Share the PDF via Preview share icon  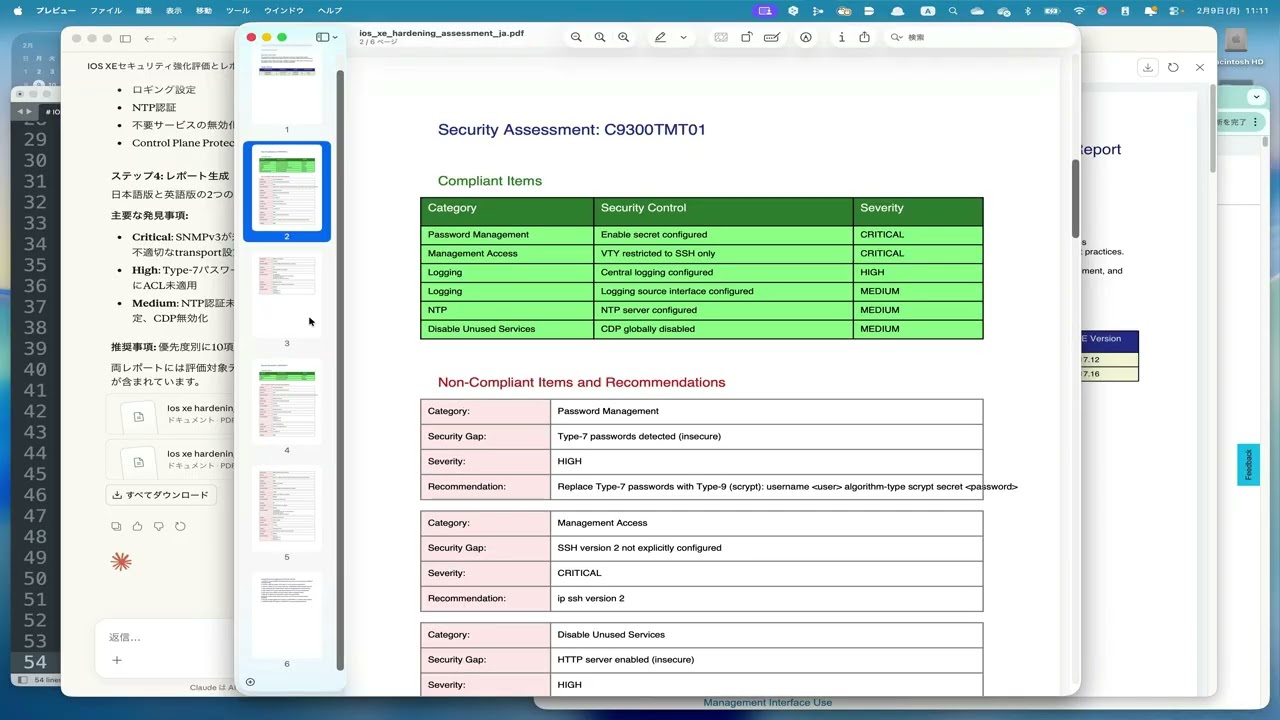pos(865,37)
